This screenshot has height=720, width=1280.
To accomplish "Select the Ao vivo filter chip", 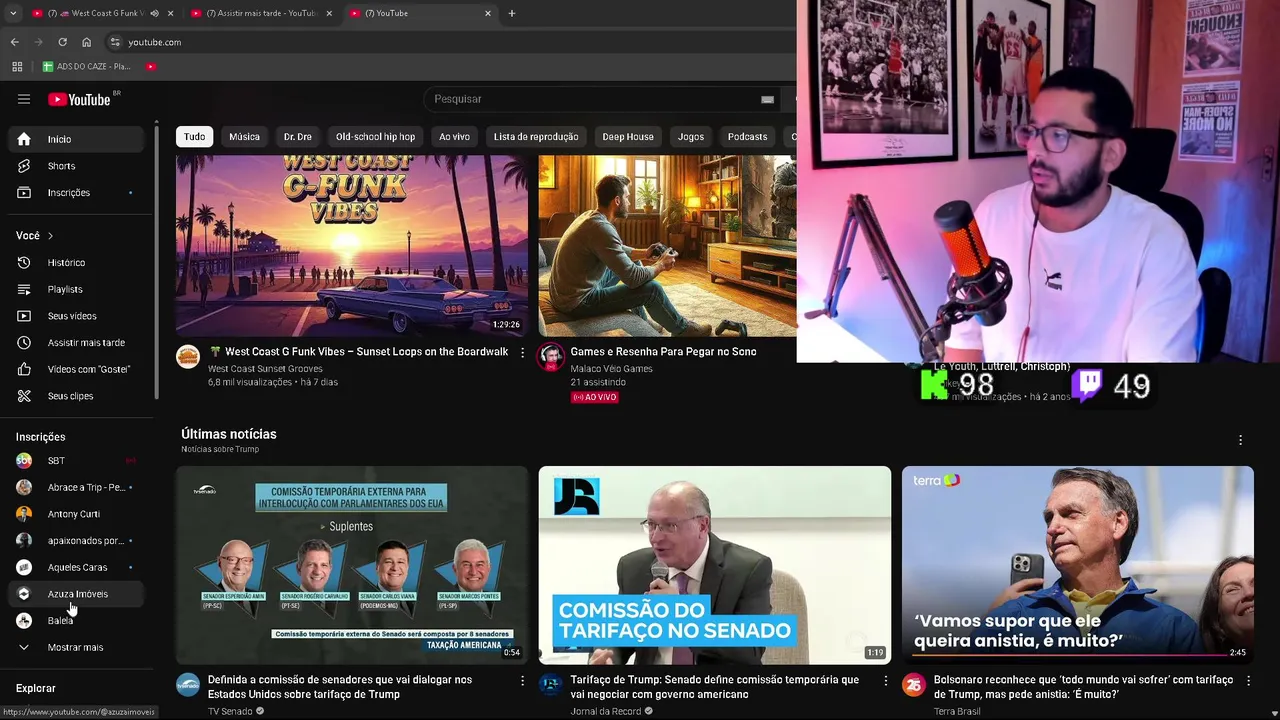I will coord(454,137).
